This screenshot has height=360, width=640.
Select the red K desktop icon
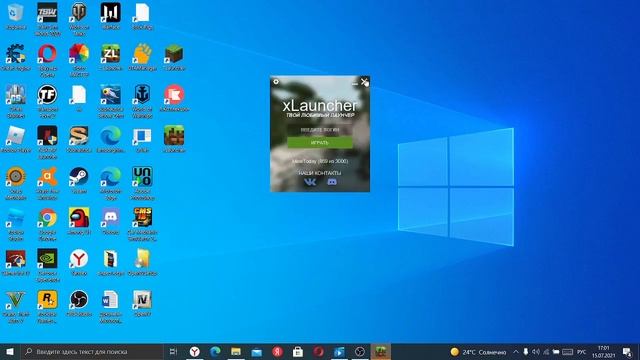pos(174,98)
